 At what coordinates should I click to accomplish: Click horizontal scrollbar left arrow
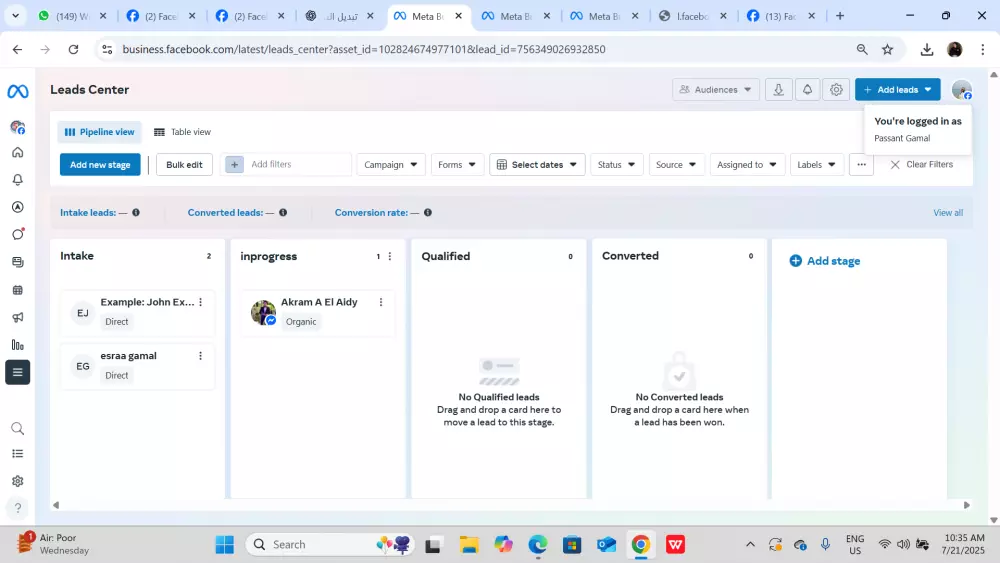click(x=56, y=505)
